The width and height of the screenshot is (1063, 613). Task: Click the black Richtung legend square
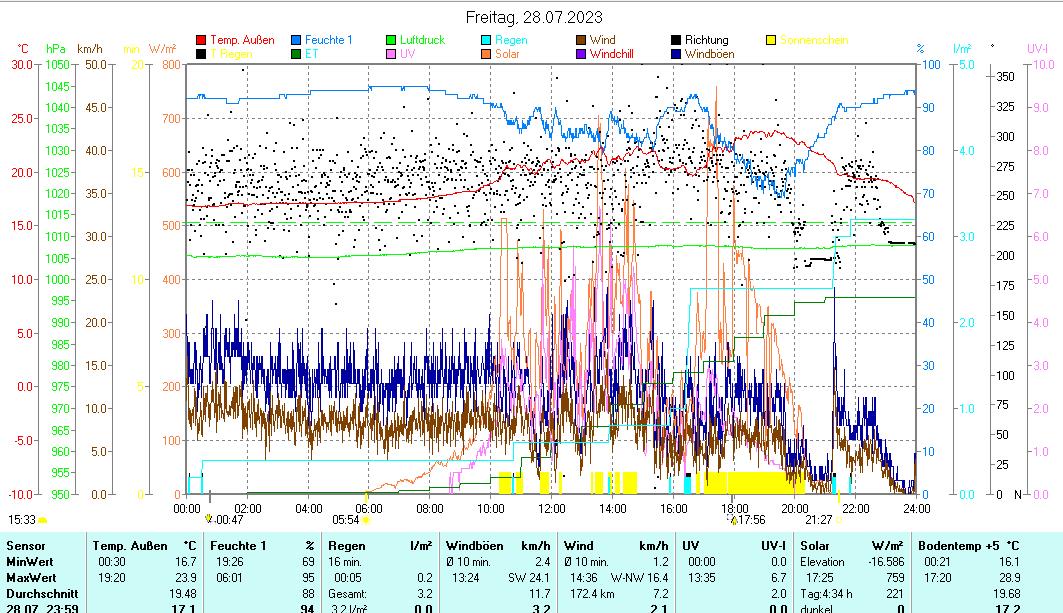click(676, 40)
